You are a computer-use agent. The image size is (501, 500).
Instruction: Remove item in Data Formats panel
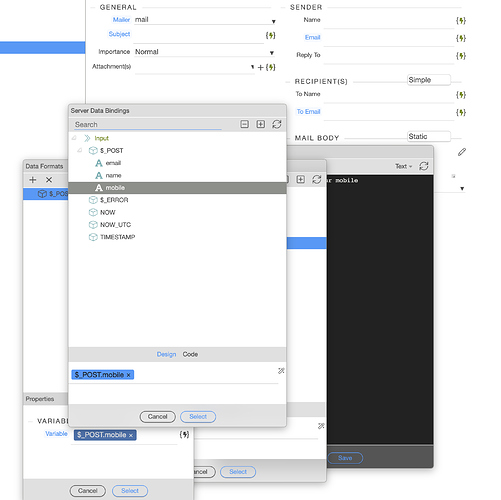tap(49, 180)
